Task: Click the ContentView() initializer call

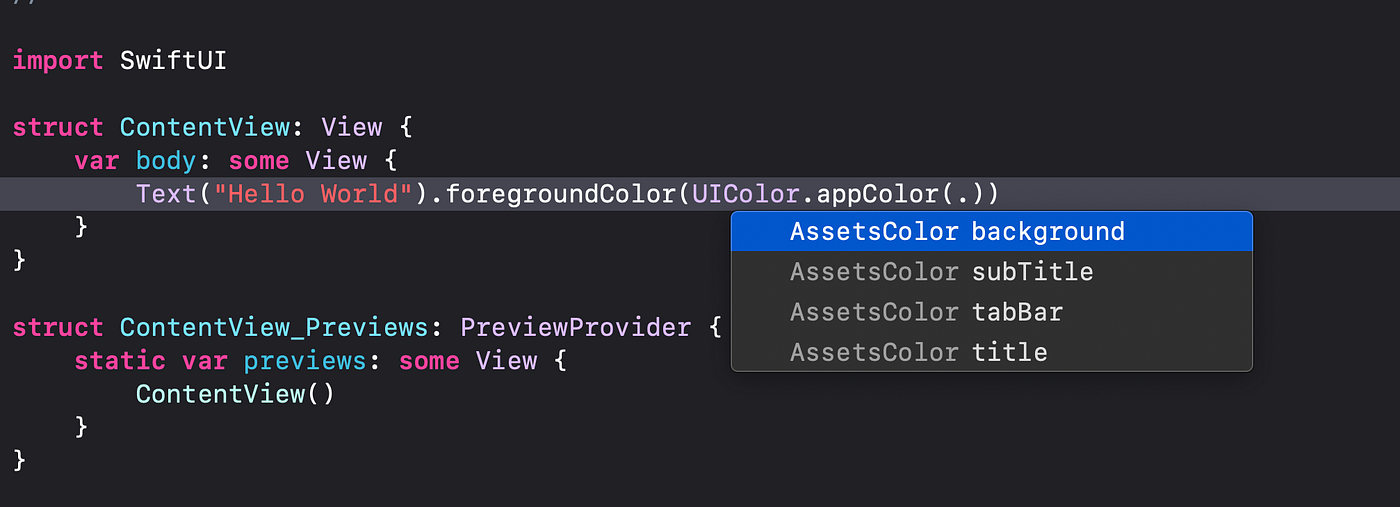Action: click(235, 394)
